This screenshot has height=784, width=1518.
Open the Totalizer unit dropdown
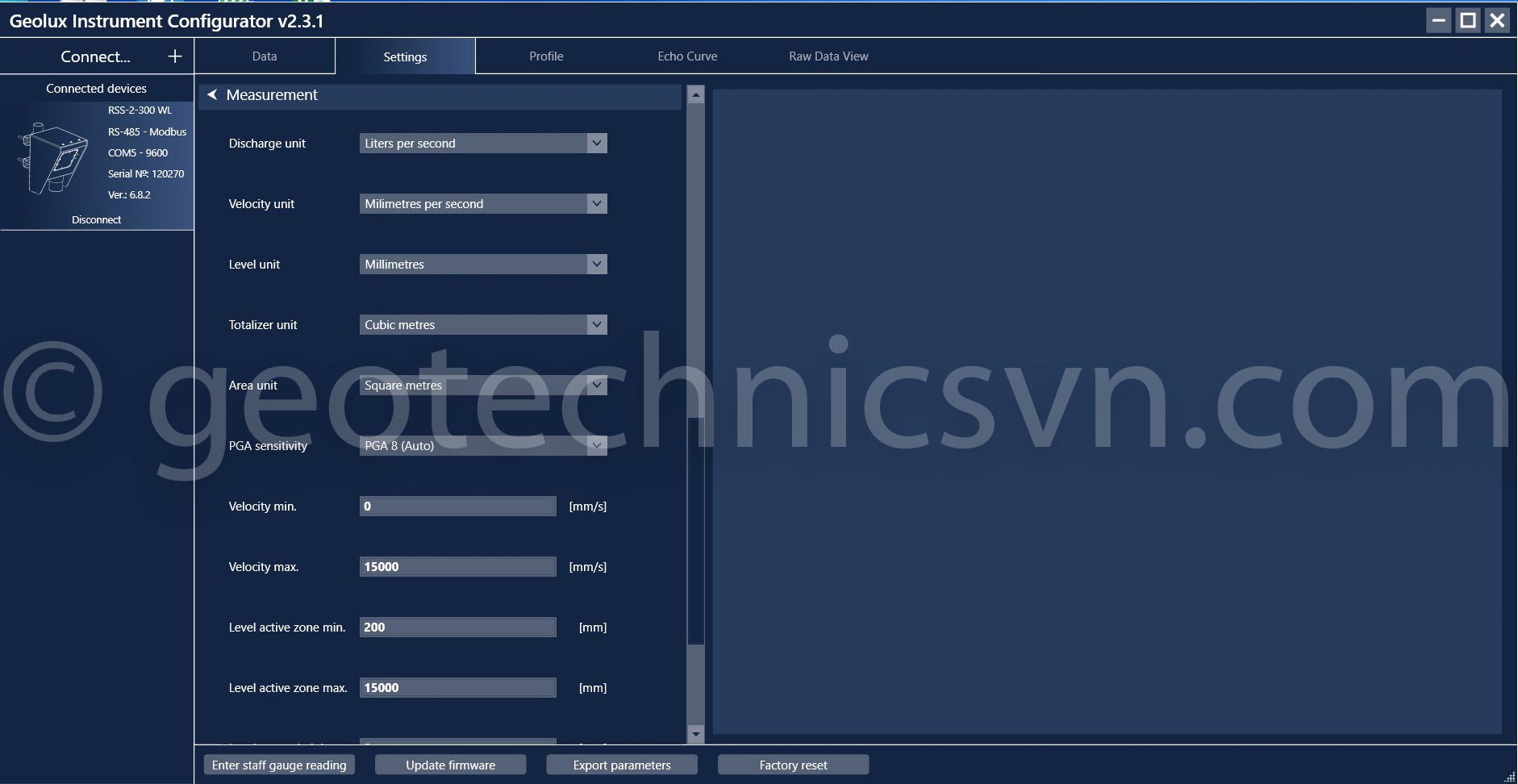click(x=596, y=325)
